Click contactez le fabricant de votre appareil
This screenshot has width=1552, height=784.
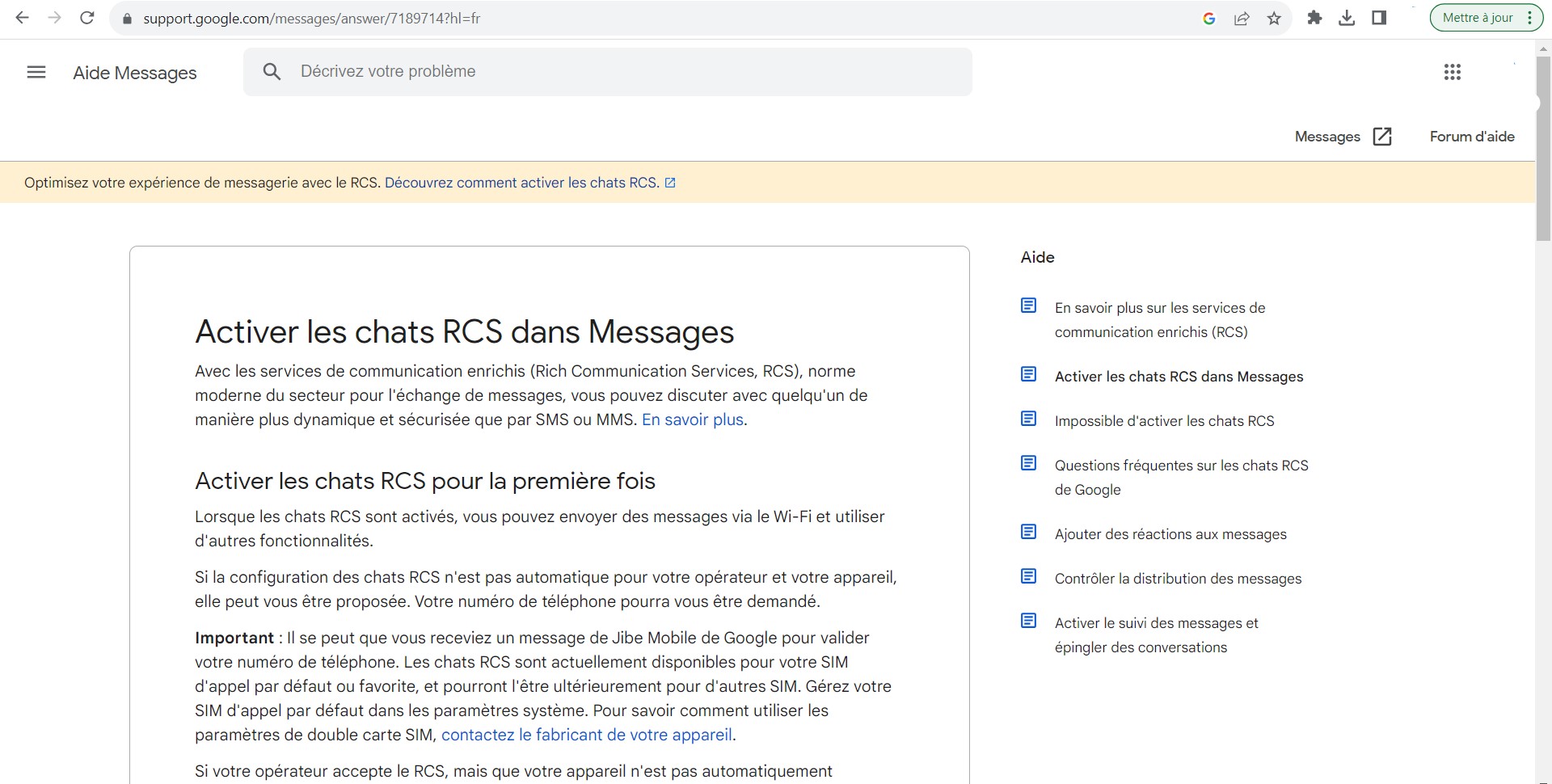587,735
